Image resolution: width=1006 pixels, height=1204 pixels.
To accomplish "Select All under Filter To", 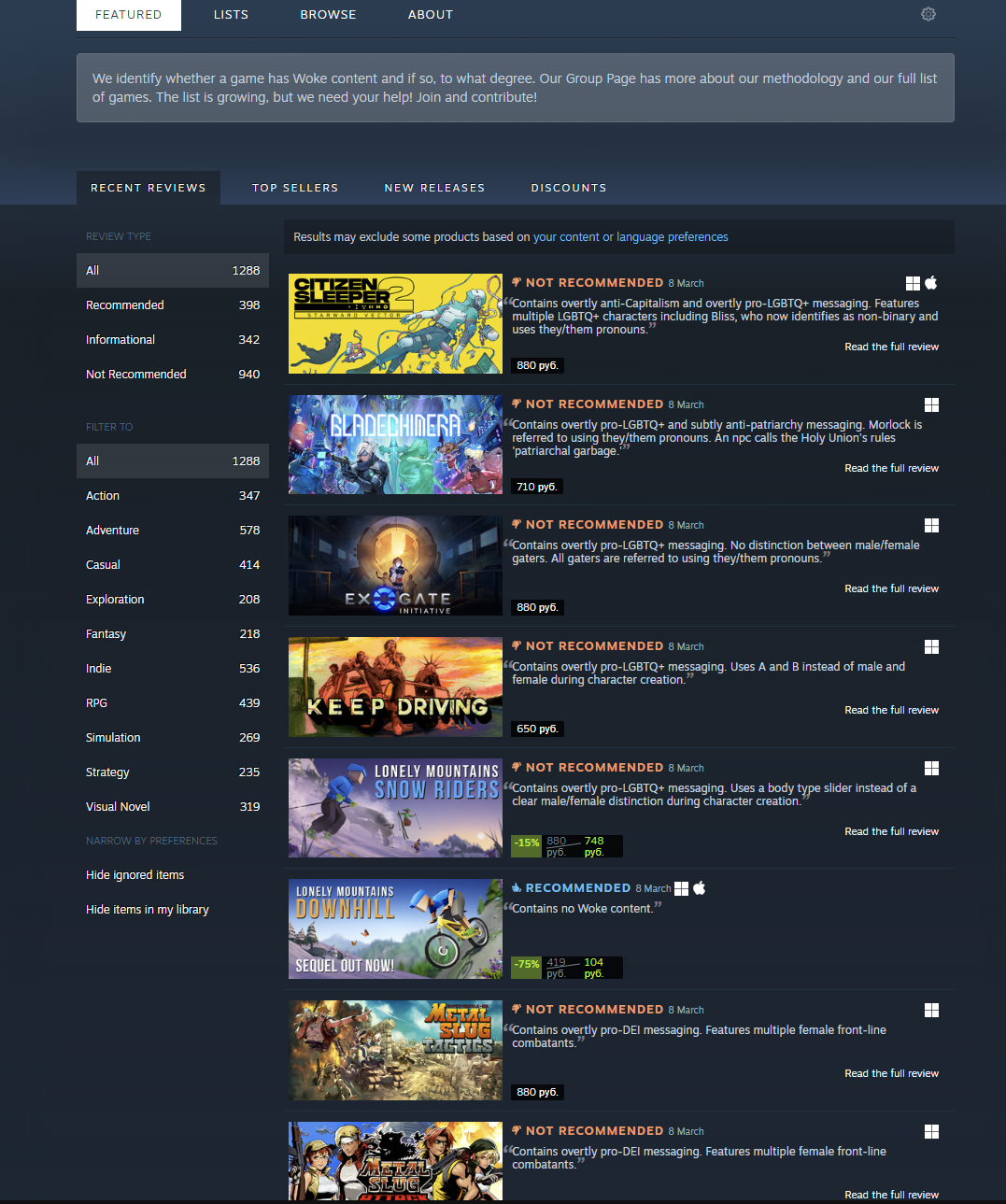I will coord(173,460).
